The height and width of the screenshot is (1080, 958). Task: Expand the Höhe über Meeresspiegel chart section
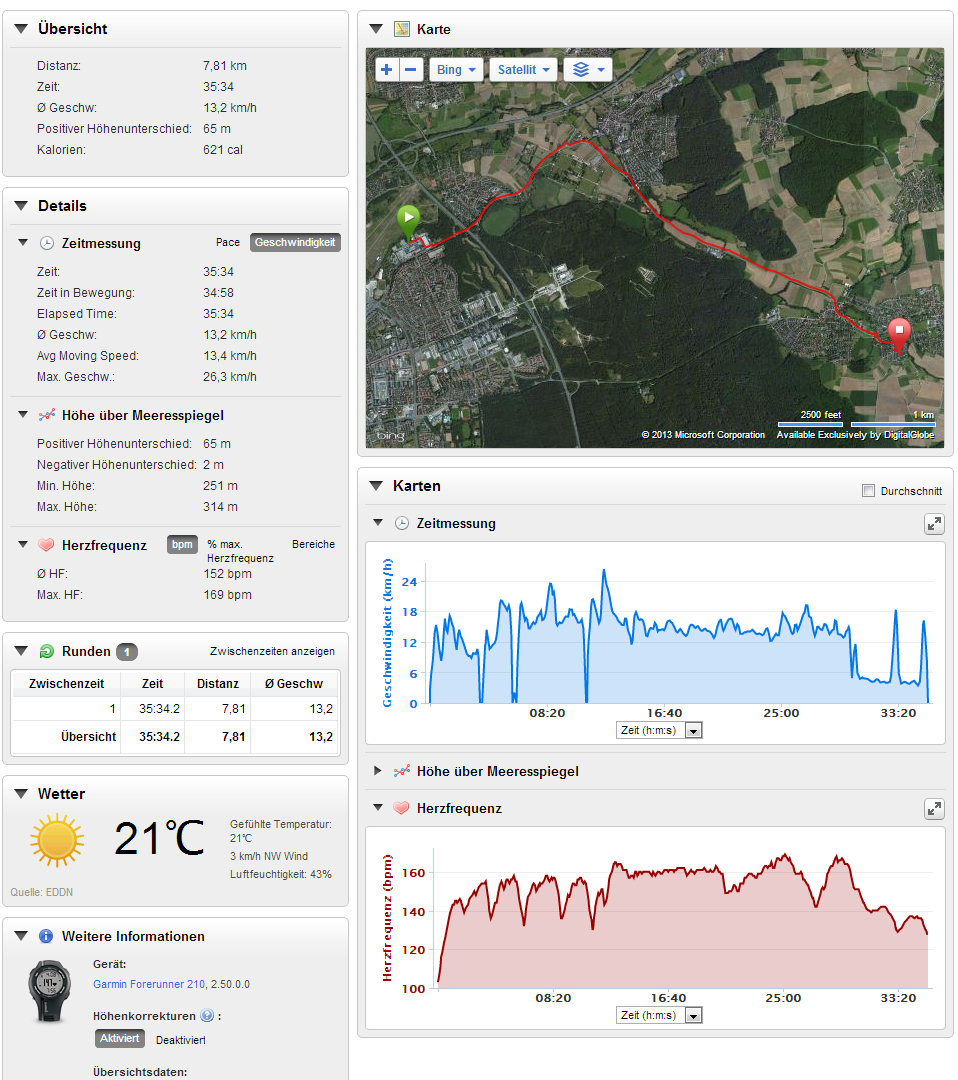click(x=377, y=771)
